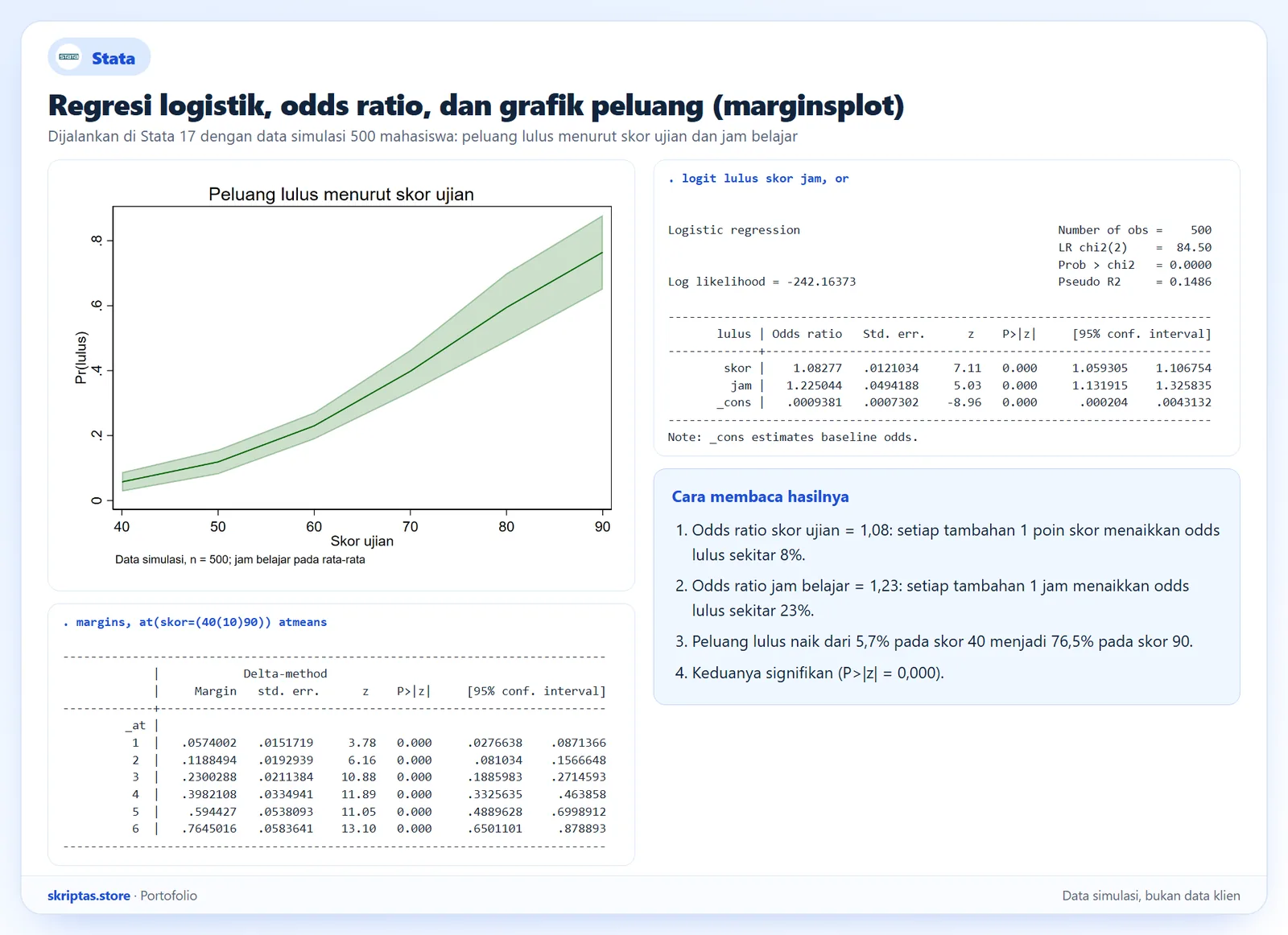Click the Stata badge label

(x=114, y=58)
